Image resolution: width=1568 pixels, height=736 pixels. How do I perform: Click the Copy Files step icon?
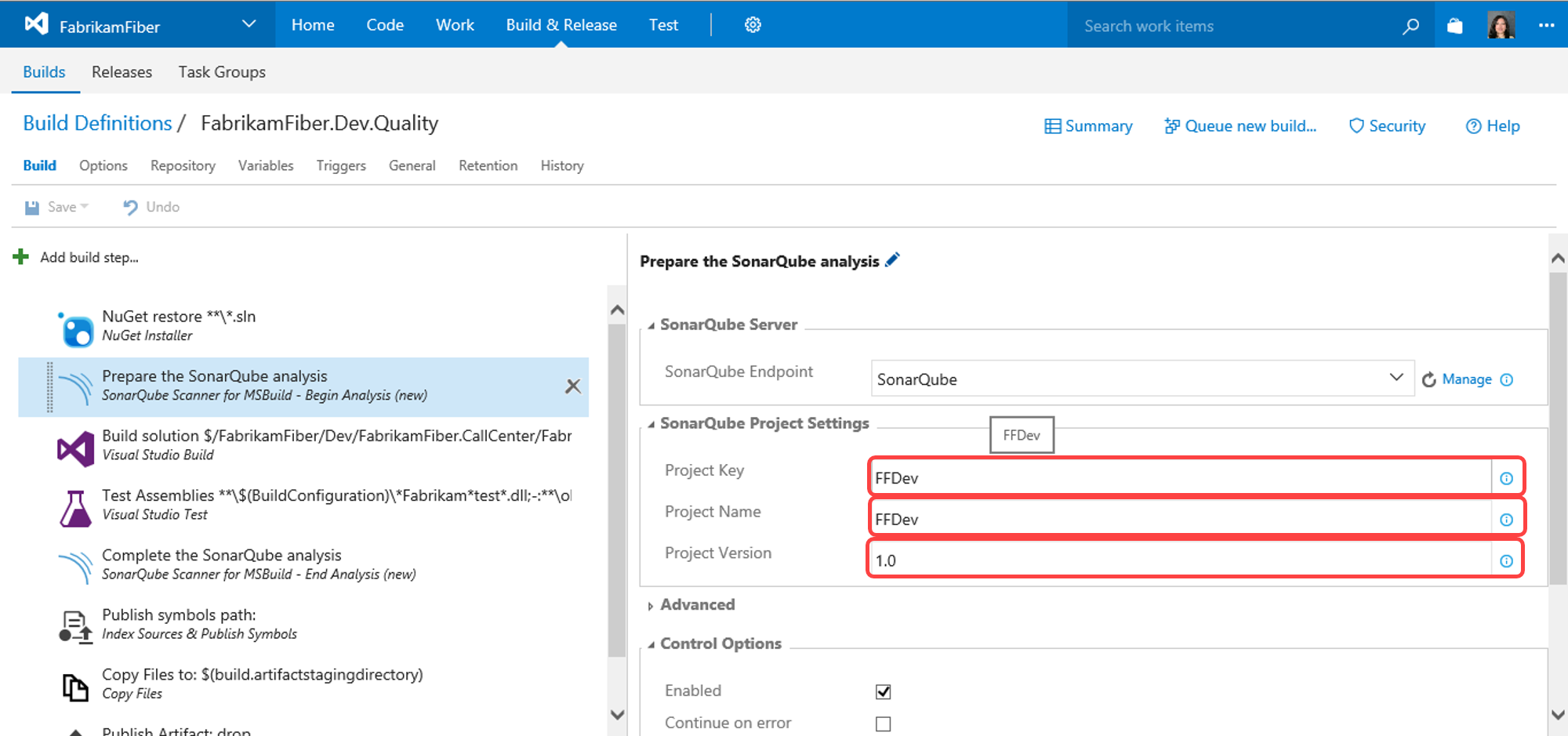point(76,687)
